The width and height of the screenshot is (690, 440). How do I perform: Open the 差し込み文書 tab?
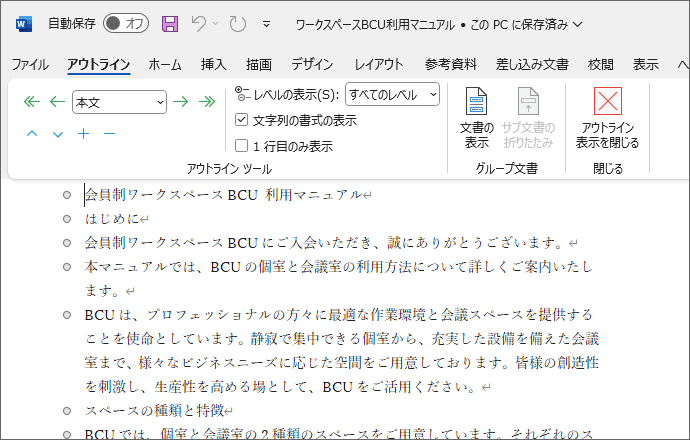point(532,65)
